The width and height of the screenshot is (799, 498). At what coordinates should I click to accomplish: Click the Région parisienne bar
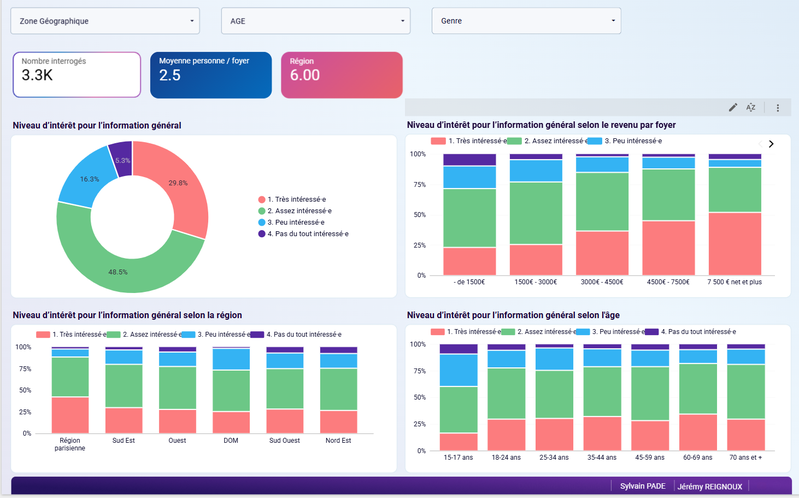click(70, 390)
